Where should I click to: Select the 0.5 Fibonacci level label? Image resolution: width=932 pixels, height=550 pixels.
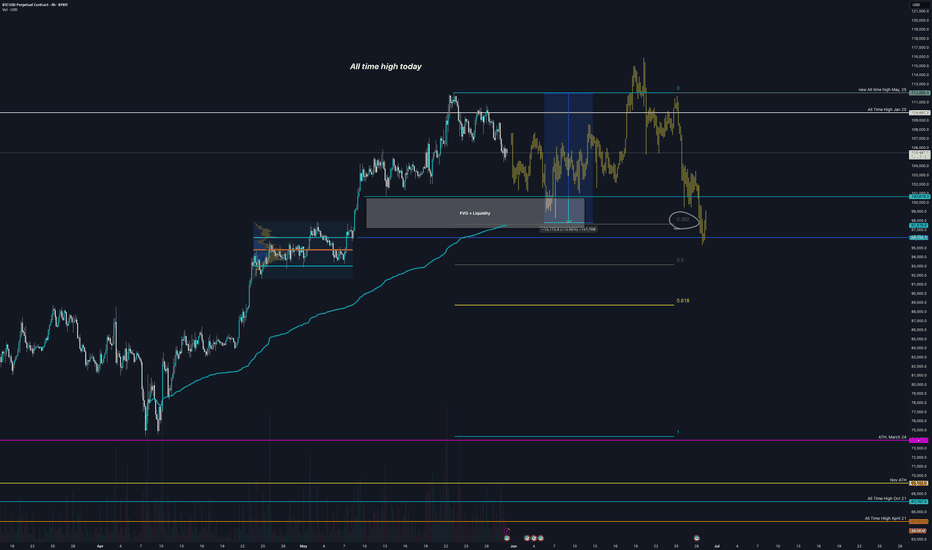pos(680,260)
